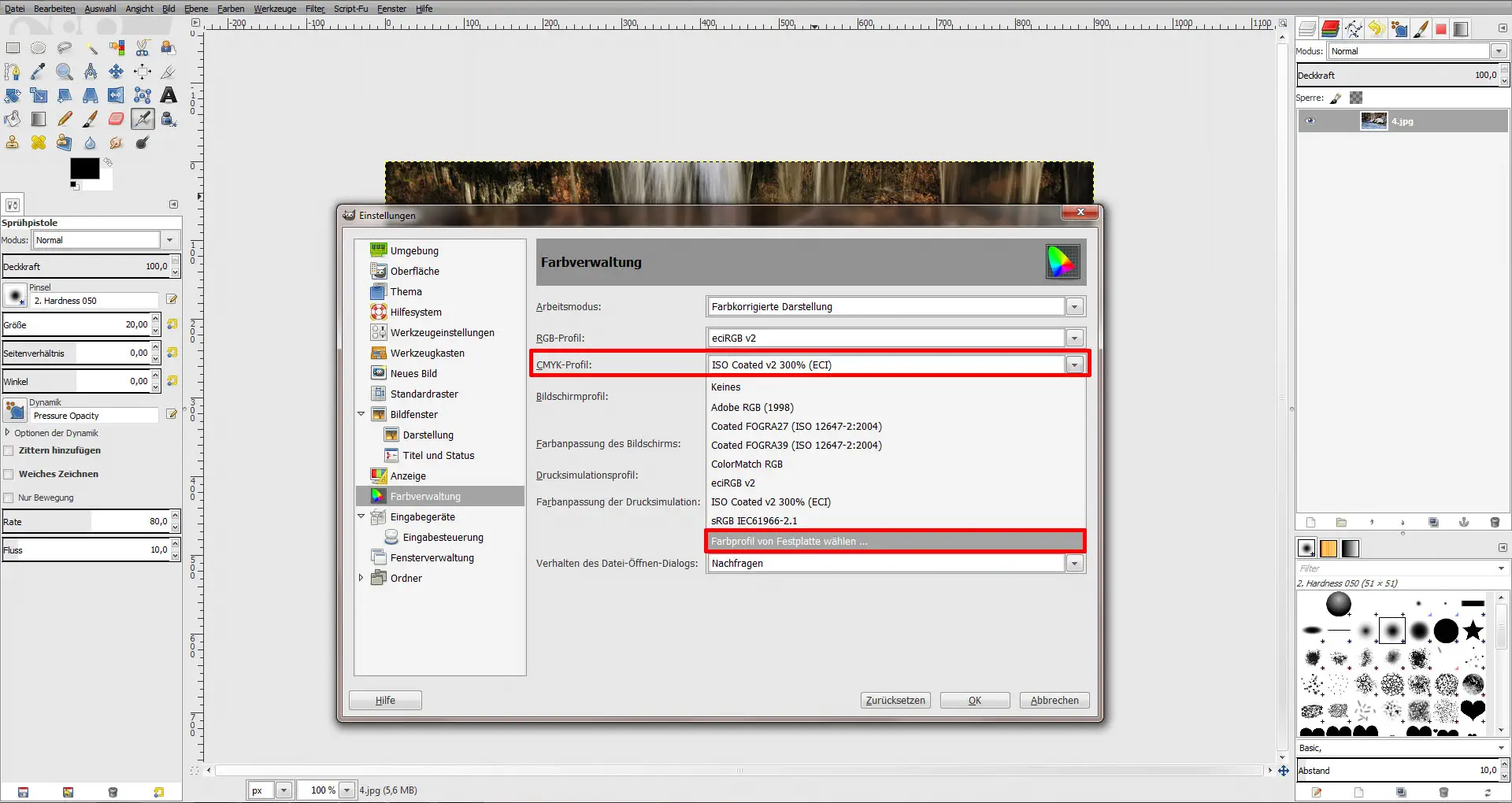Check the Zittern hinzufügen option
The image size is (1512, 803).
[x=9, y=450]
